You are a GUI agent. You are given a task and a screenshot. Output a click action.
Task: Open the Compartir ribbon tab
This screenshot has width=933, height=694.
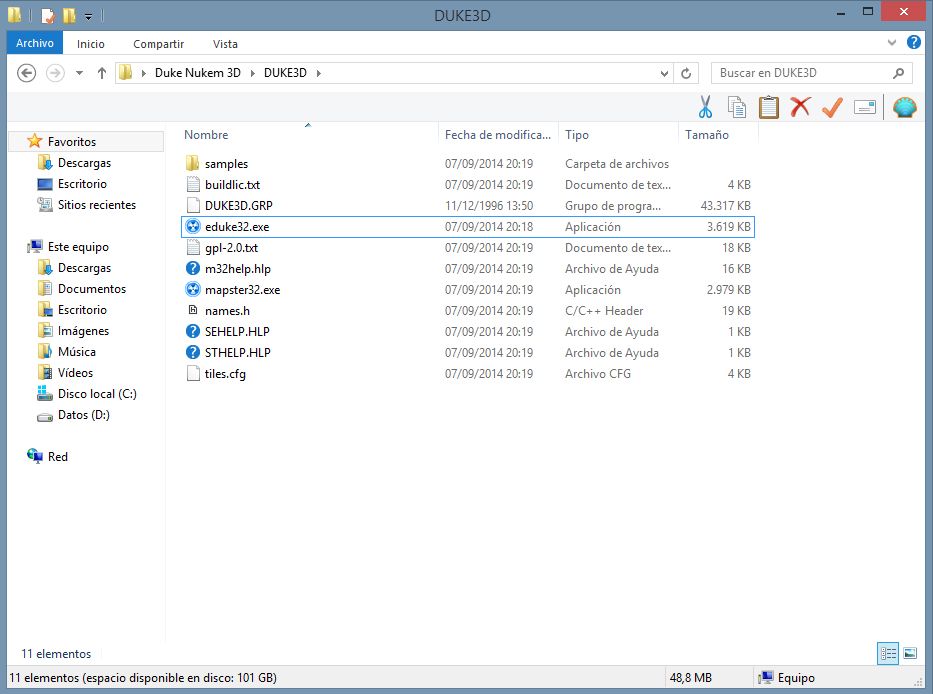158,44
